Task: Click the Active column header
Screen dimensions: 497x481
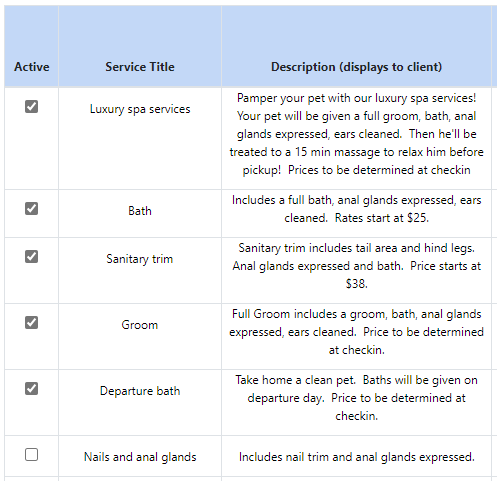Action: pyautogui.click(x=32, y=67)
